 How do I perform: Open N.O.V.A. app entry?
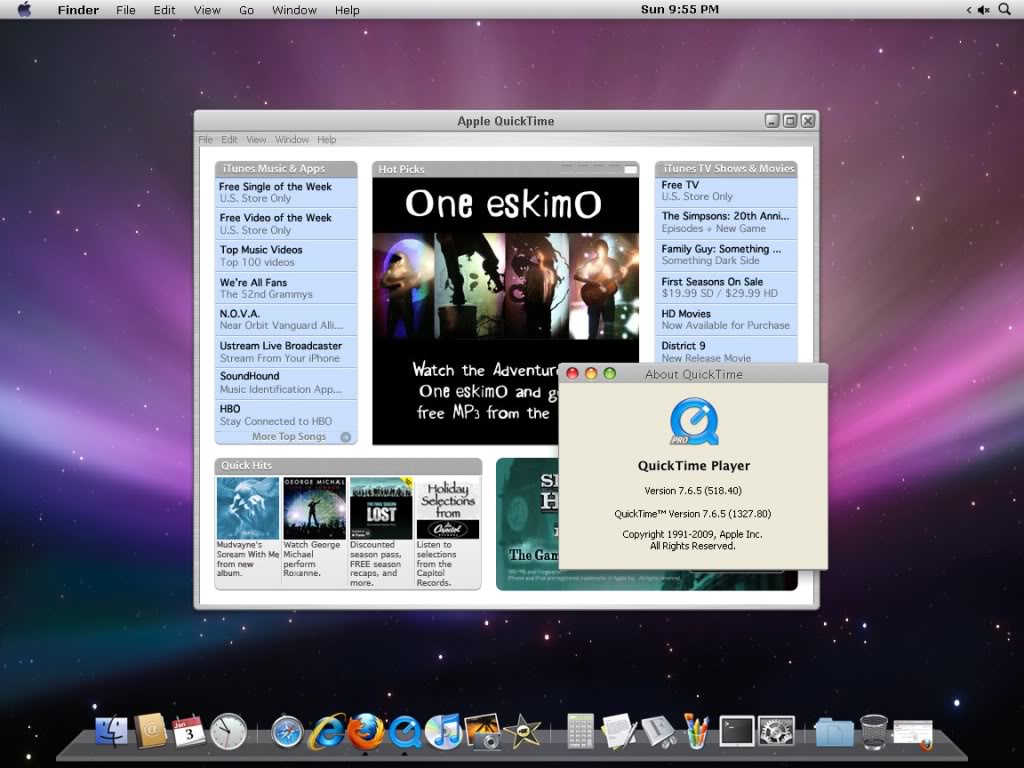coord(286,319)
